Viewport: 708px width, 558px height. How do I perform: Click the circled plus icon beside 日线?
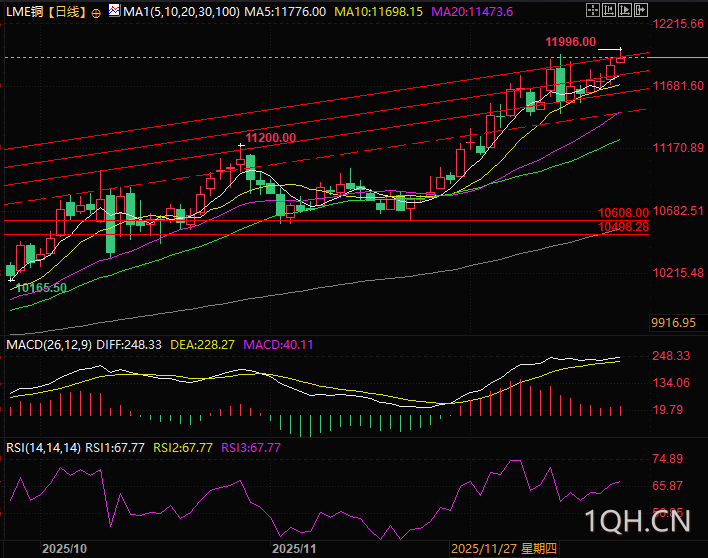click(96, 14)
